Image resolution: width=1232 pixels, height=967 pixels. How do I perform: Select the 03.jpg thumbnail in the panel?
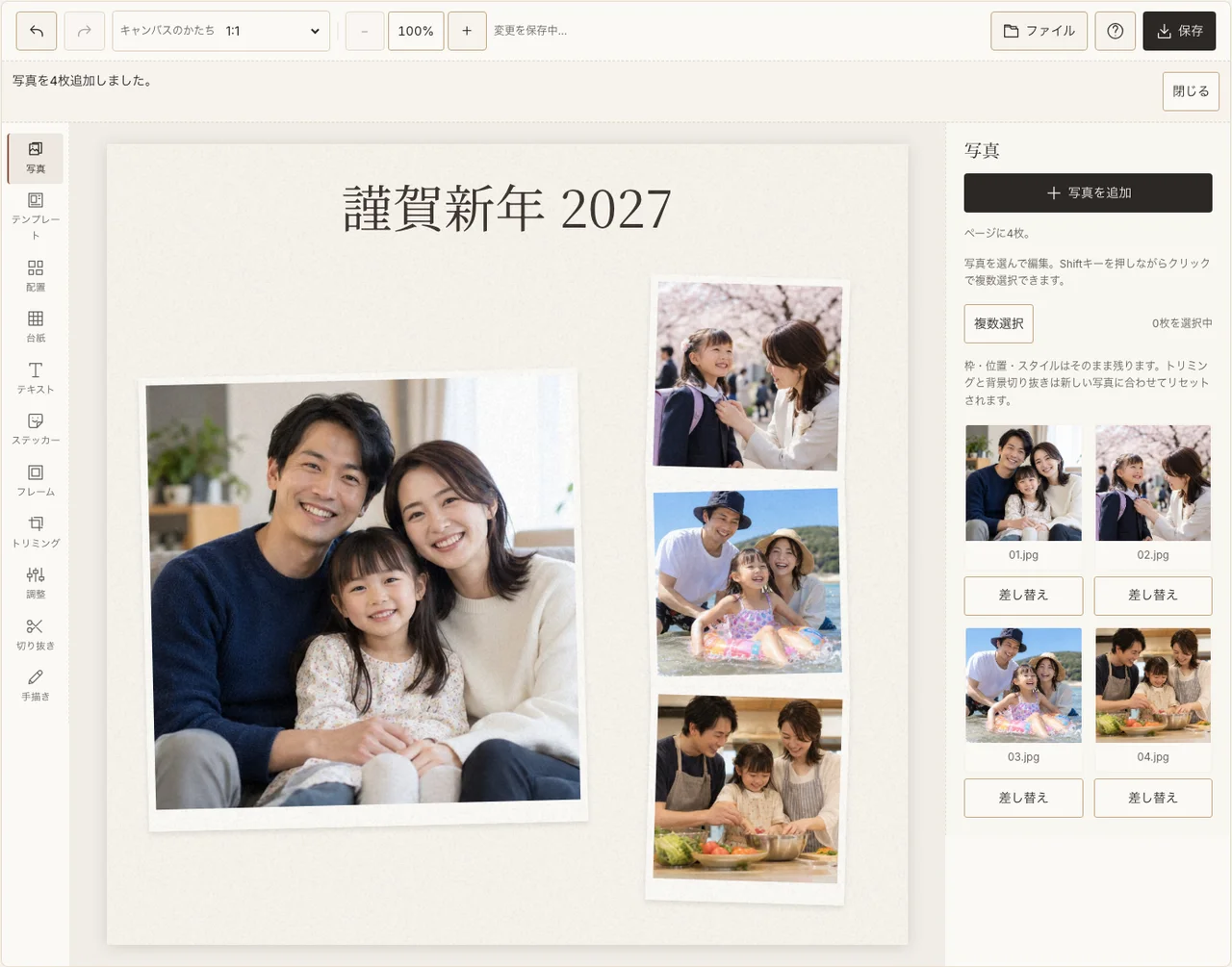coord(1023,685)
